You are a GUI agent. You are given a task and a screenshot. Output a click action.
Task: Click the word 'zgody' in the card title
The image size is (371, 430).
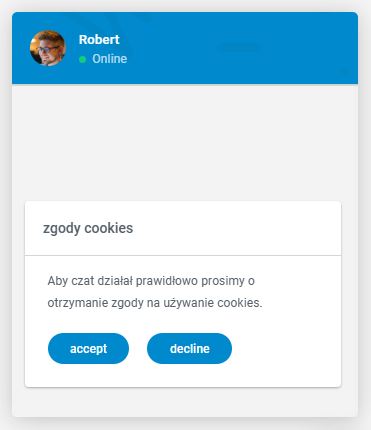click(x=62, y=229)
